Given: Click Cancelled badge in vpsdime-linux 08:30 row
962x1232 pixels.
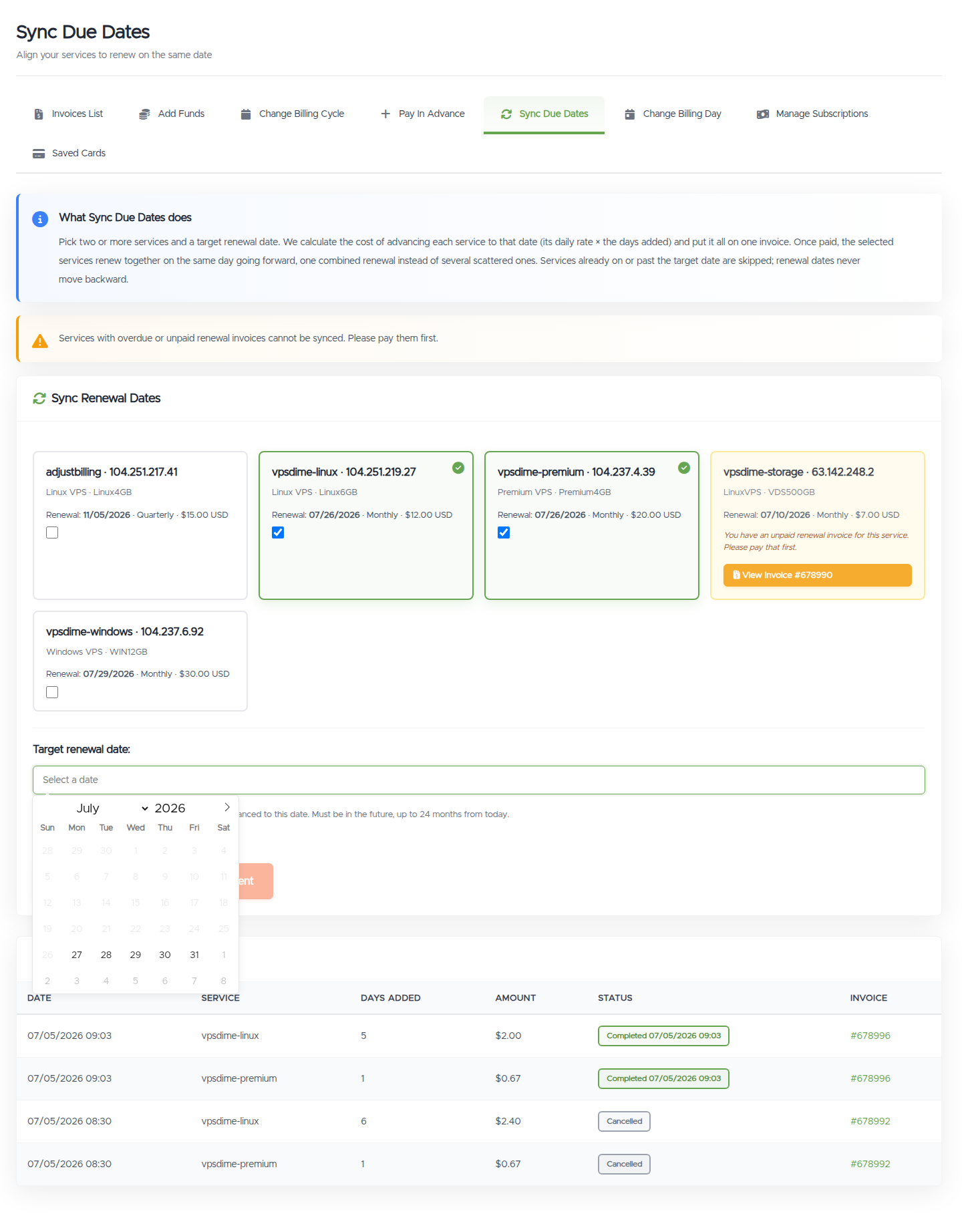Looking at the screenshot, I should pos(624,1121).
